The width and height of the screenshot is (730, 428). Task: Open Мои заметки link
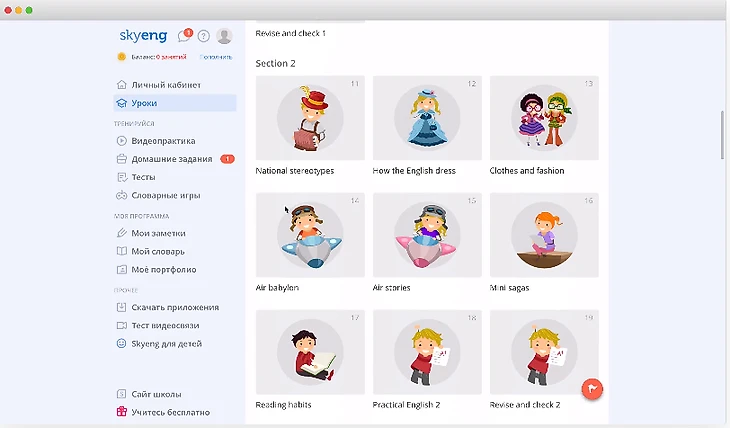158,233
